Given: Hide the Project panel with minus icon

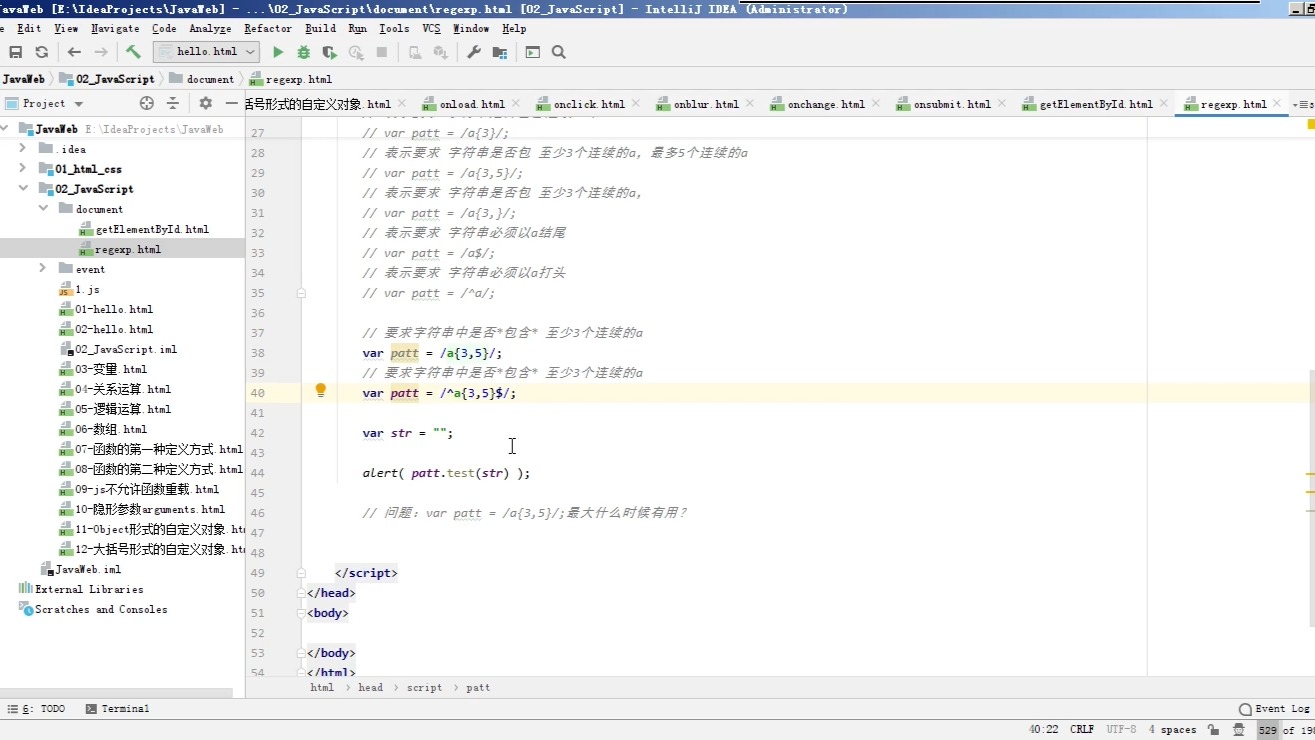Looking at the screenshot, I should click(x=231, y=103).
